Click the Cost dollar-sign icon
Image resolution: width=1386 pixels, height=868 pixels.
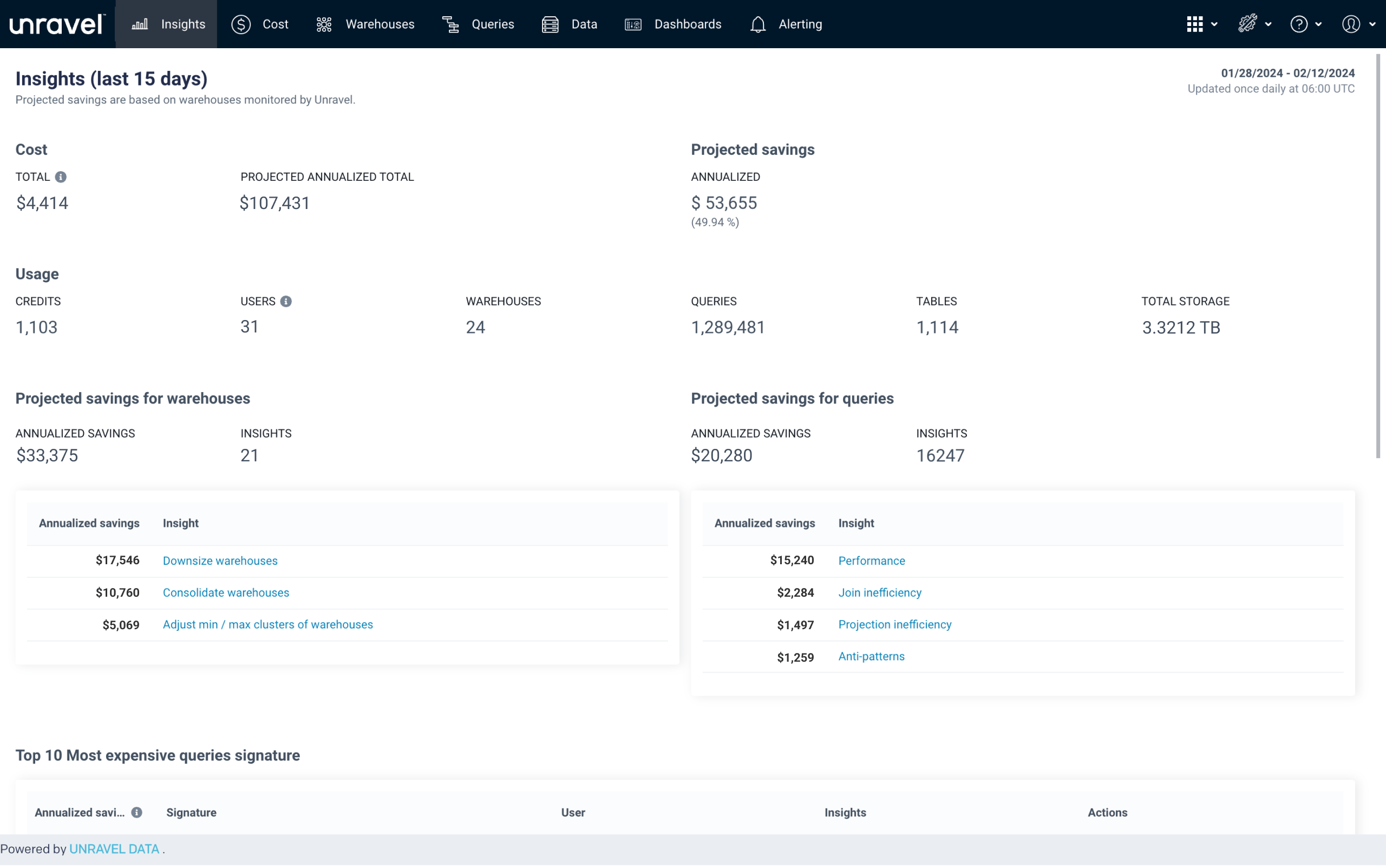[x=241, y=24]
